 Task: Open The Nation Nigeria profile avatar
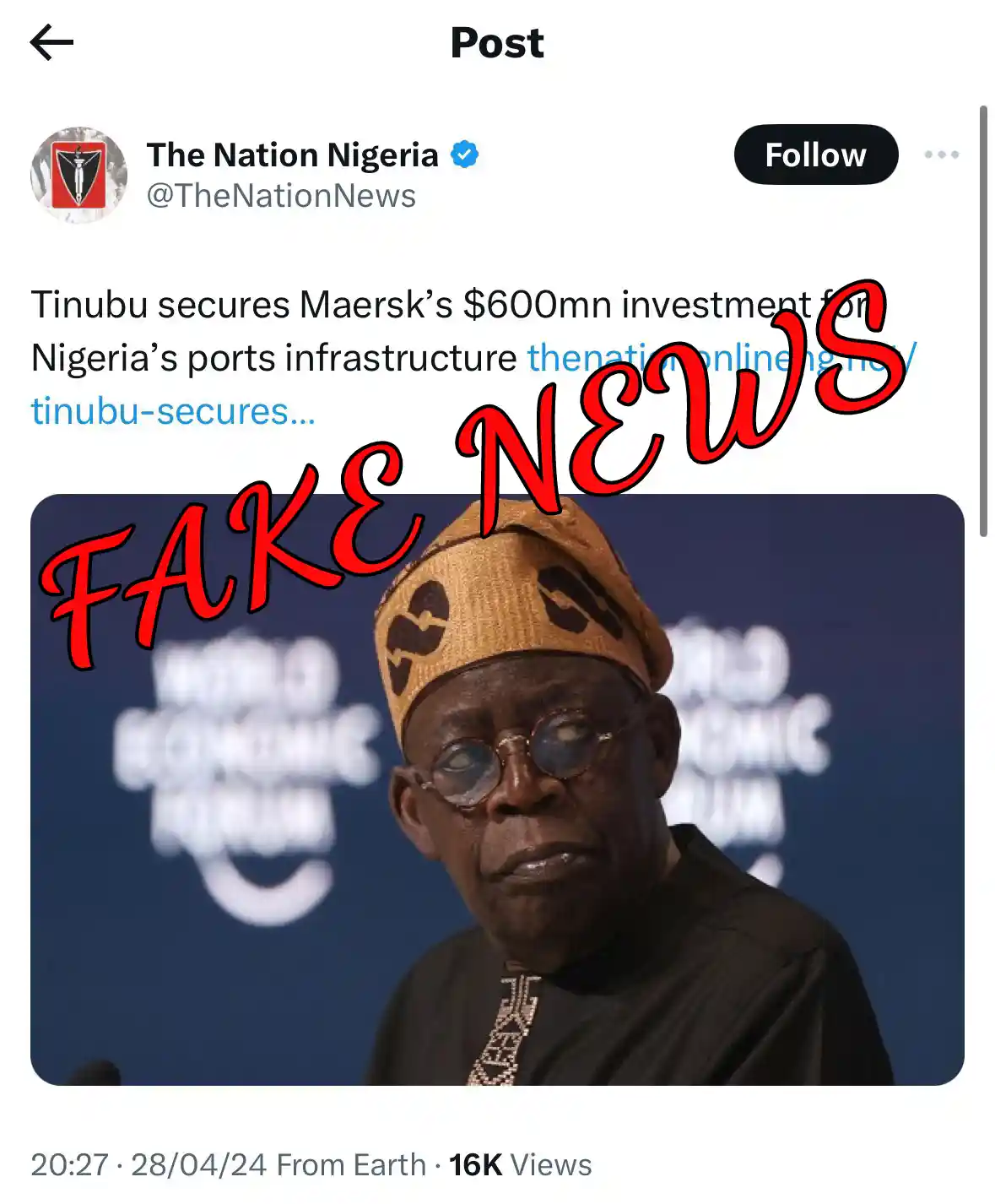[78, 175]
